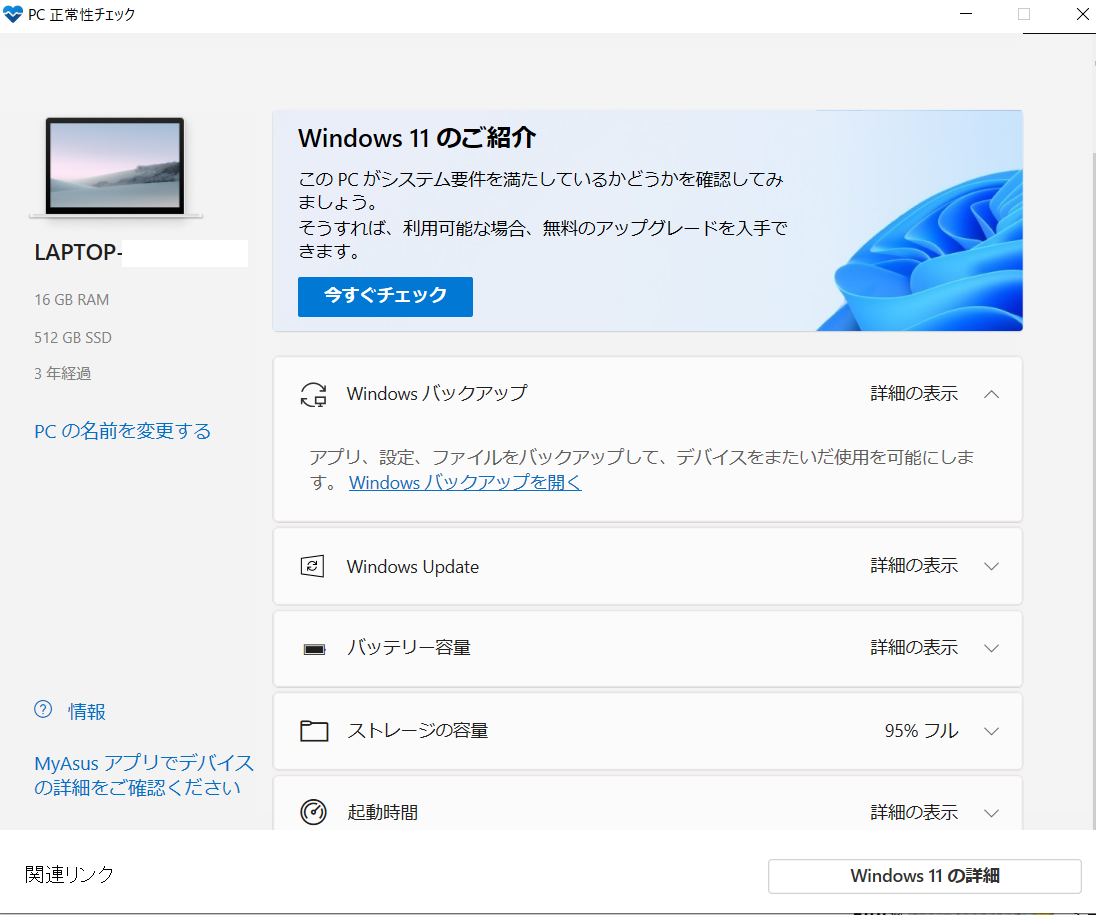
Task: Open the MyAsus アプリ device details link
Action: click(x=144, y=775)
